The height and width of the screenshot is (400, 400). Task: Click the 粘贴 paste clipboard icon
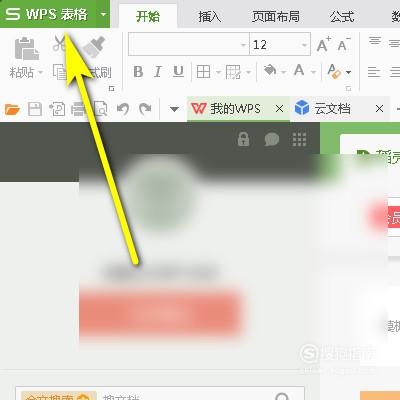(x=26, y=49)
